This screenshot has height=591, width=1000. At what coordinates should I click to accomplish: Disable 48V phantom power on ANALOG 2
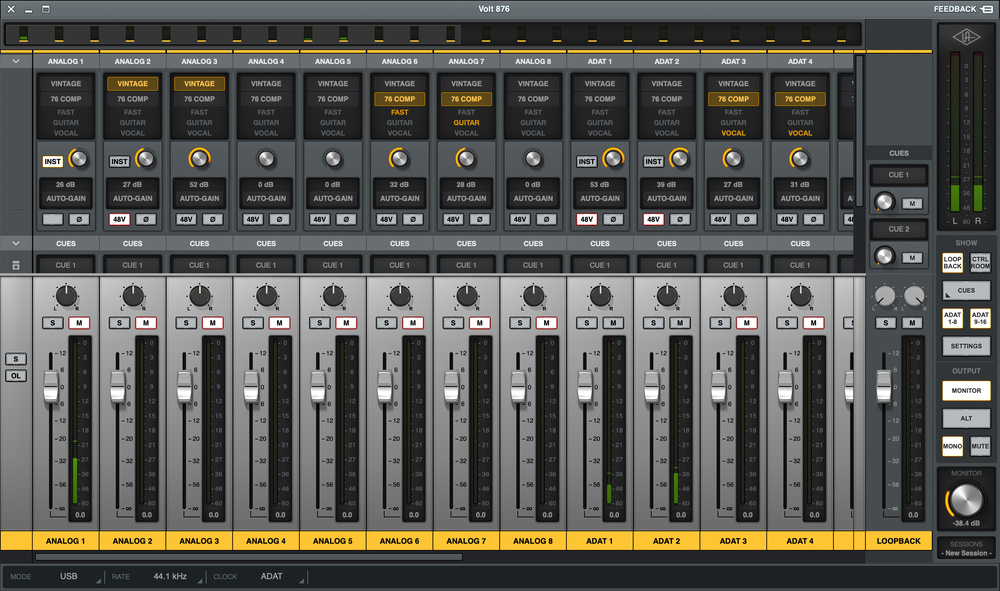pyautogui.click(x=119, y=219)
